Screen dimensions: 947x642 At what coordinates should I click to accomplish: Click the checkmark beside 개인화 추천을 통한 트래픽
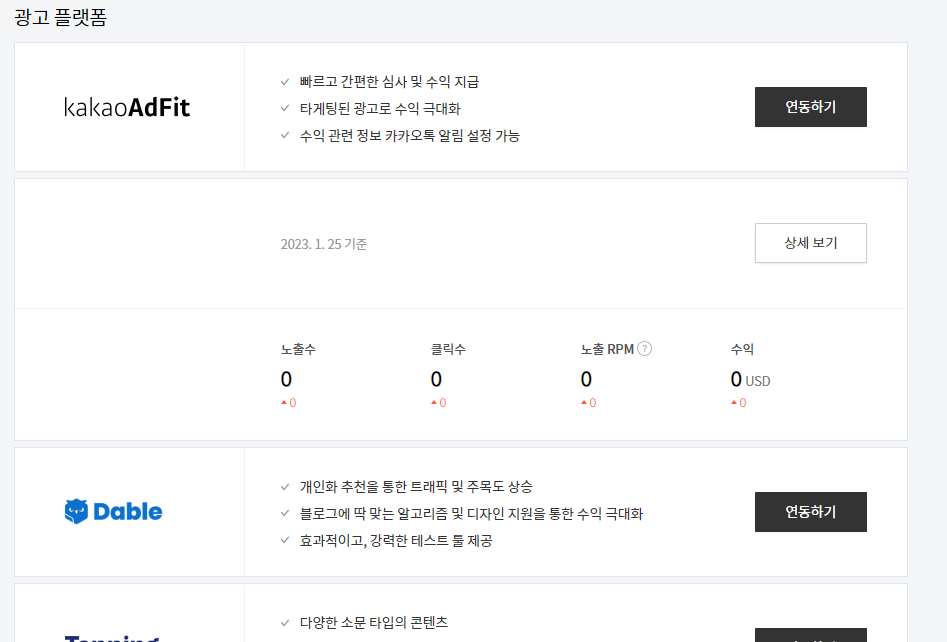tap(285, 486)
